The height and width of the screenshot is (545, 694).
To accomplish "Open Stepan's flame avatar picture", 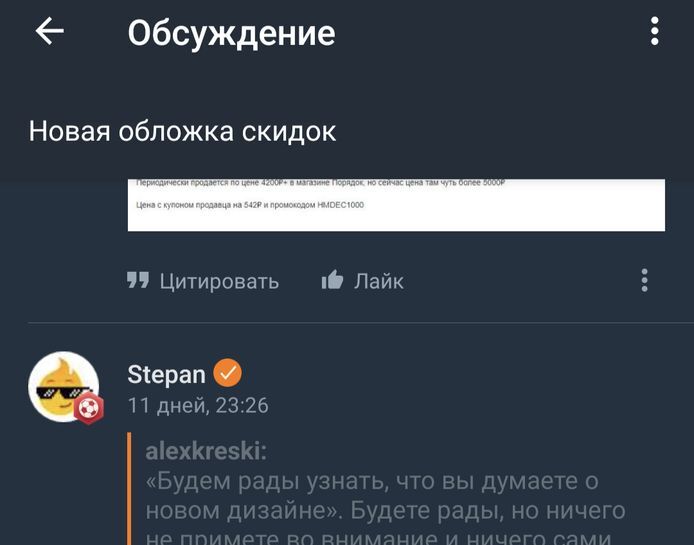I will (x=63, y=387).
